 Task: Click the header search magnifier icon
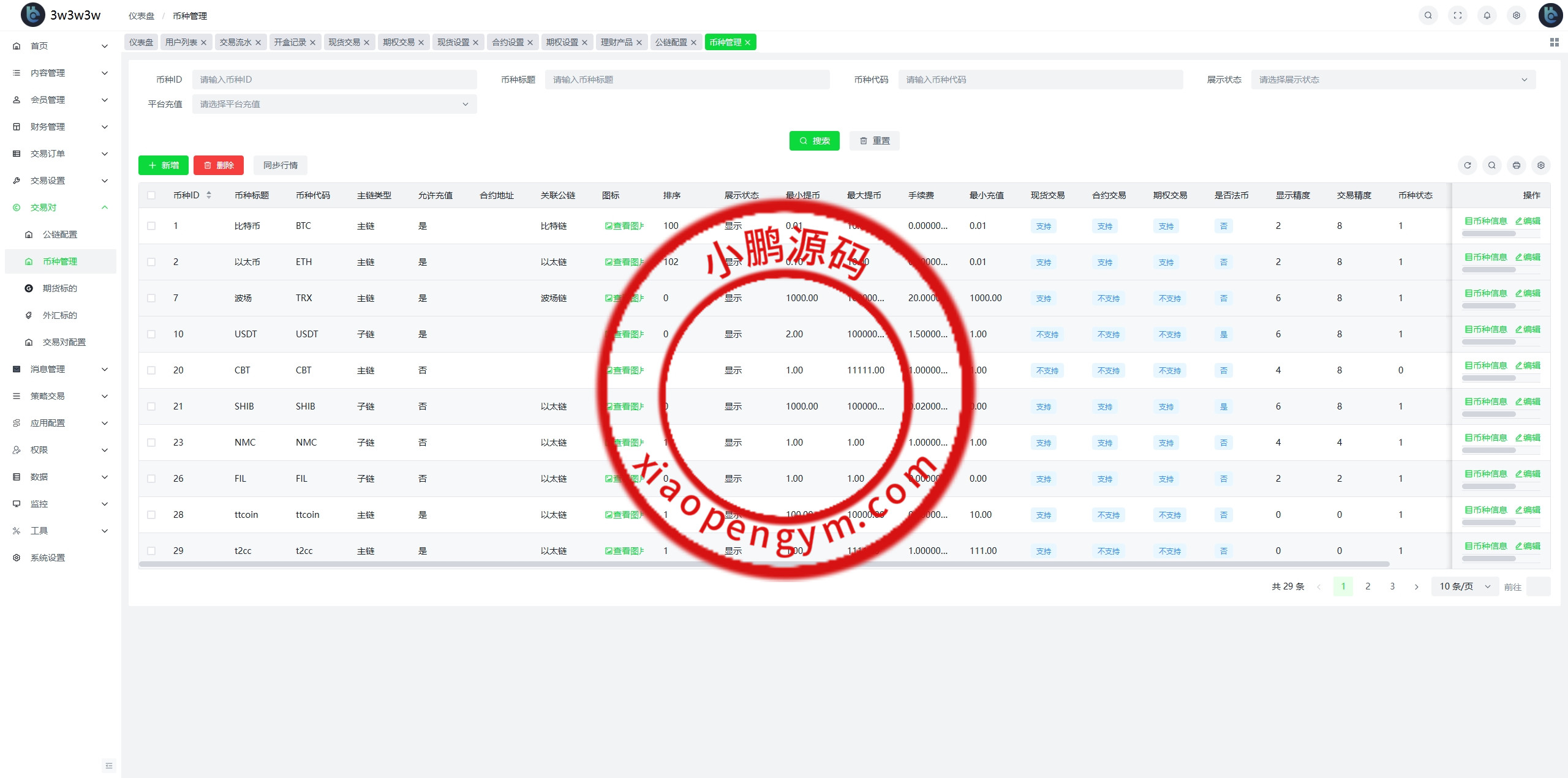(x=1428, y=15)
